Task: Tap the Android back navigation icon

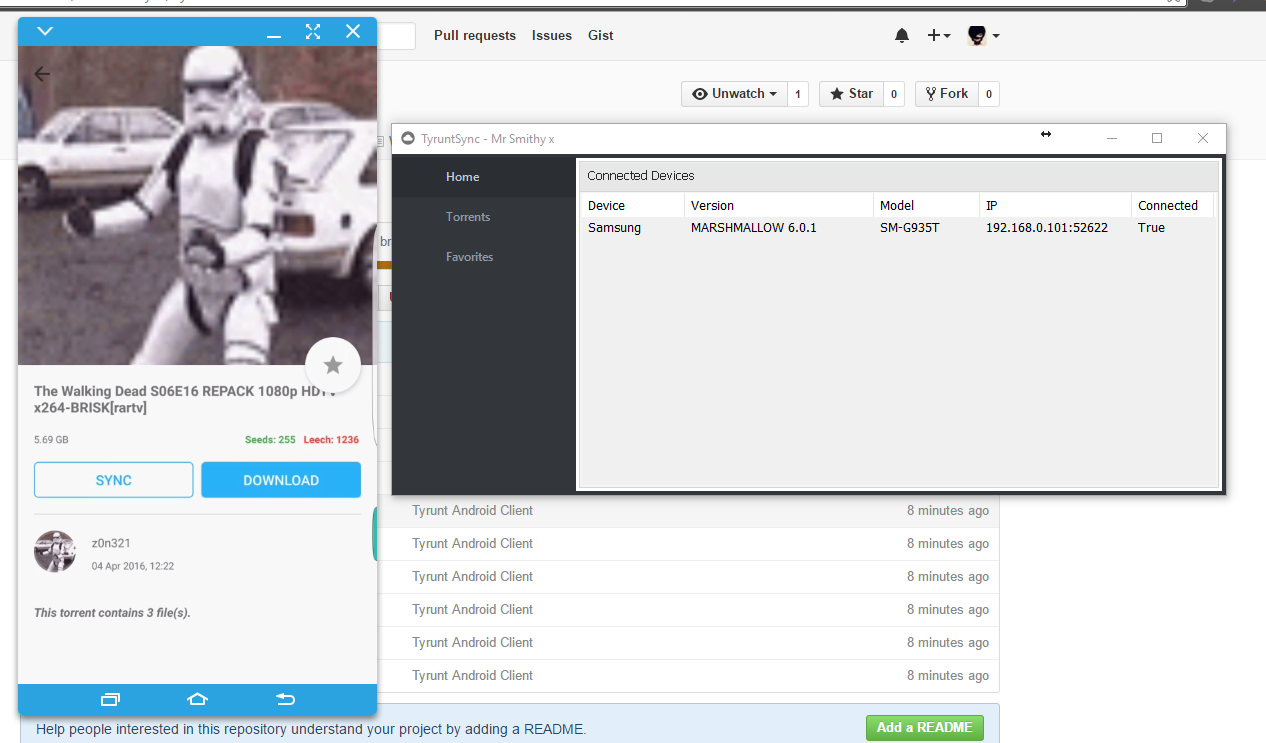Action: 285,699
